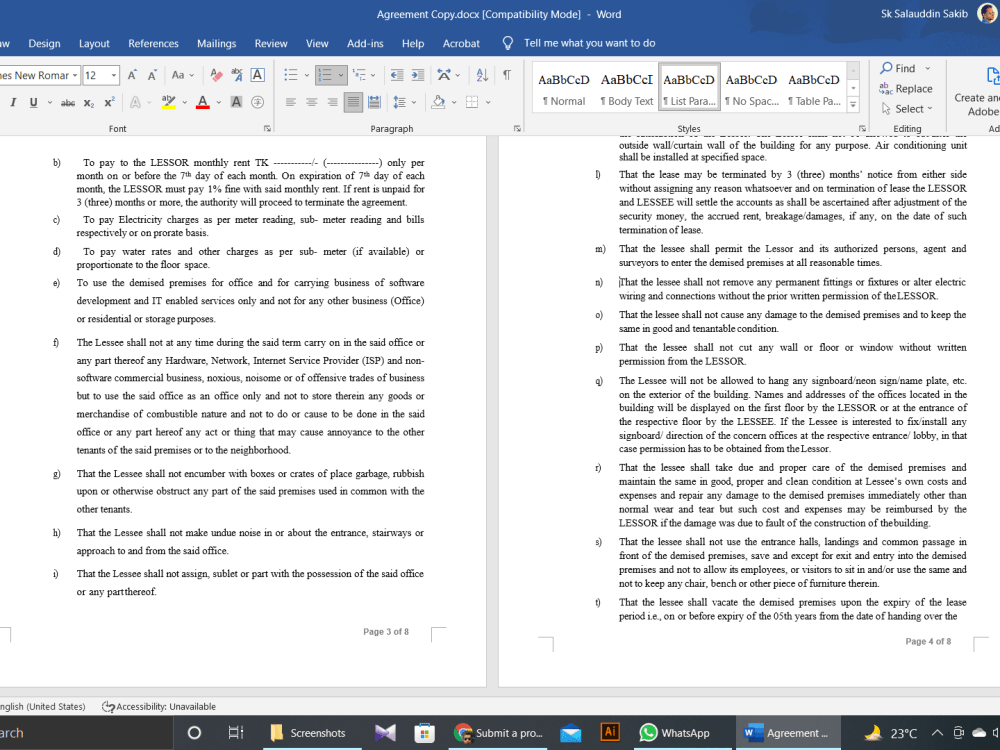Toggle Subscript formatting
This screenshot has height=750, width=1000.
89,102
